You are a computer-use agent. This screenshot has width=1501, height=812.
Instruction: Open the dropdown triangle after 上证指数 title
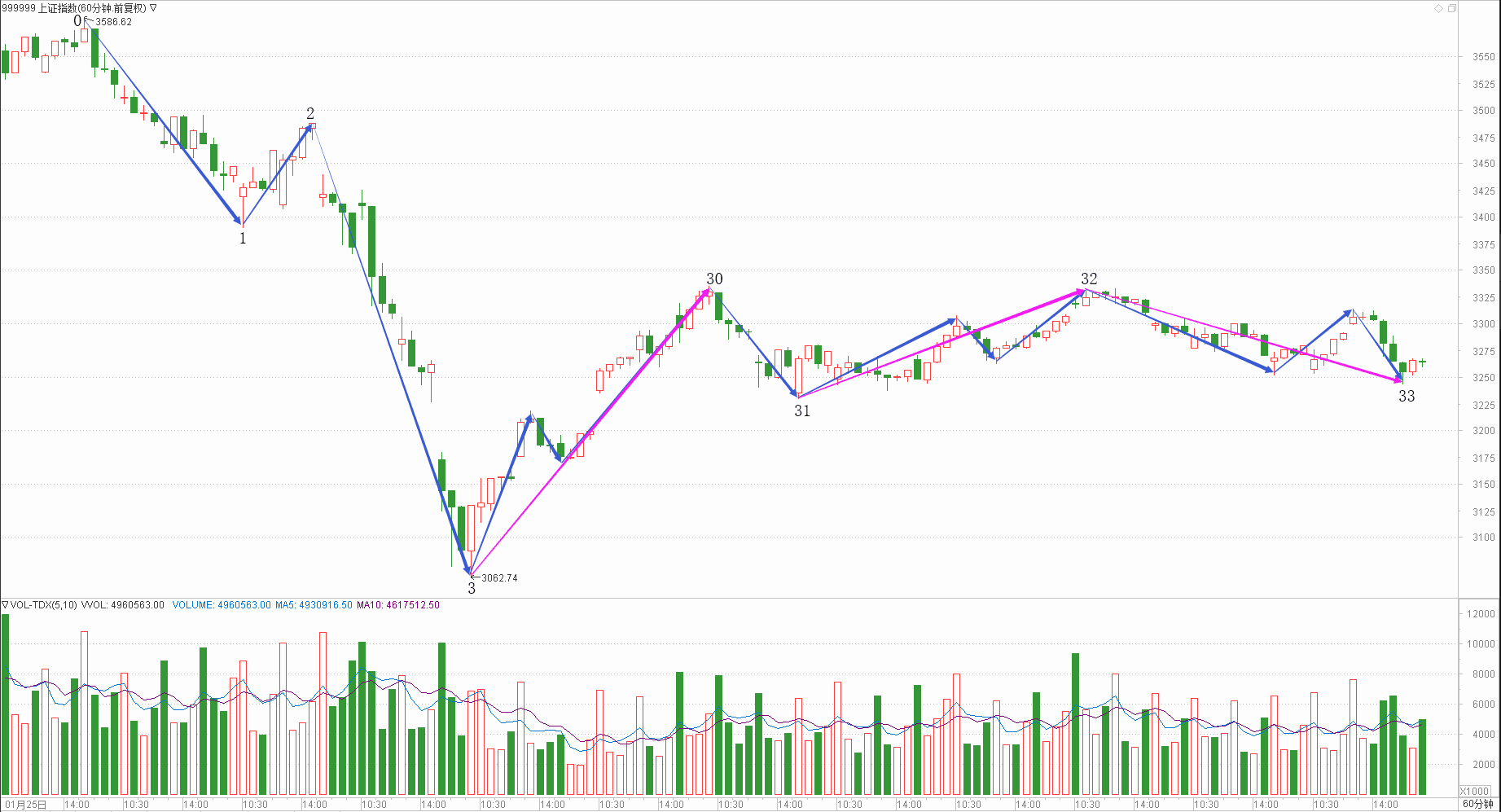[x=154, y=8]
